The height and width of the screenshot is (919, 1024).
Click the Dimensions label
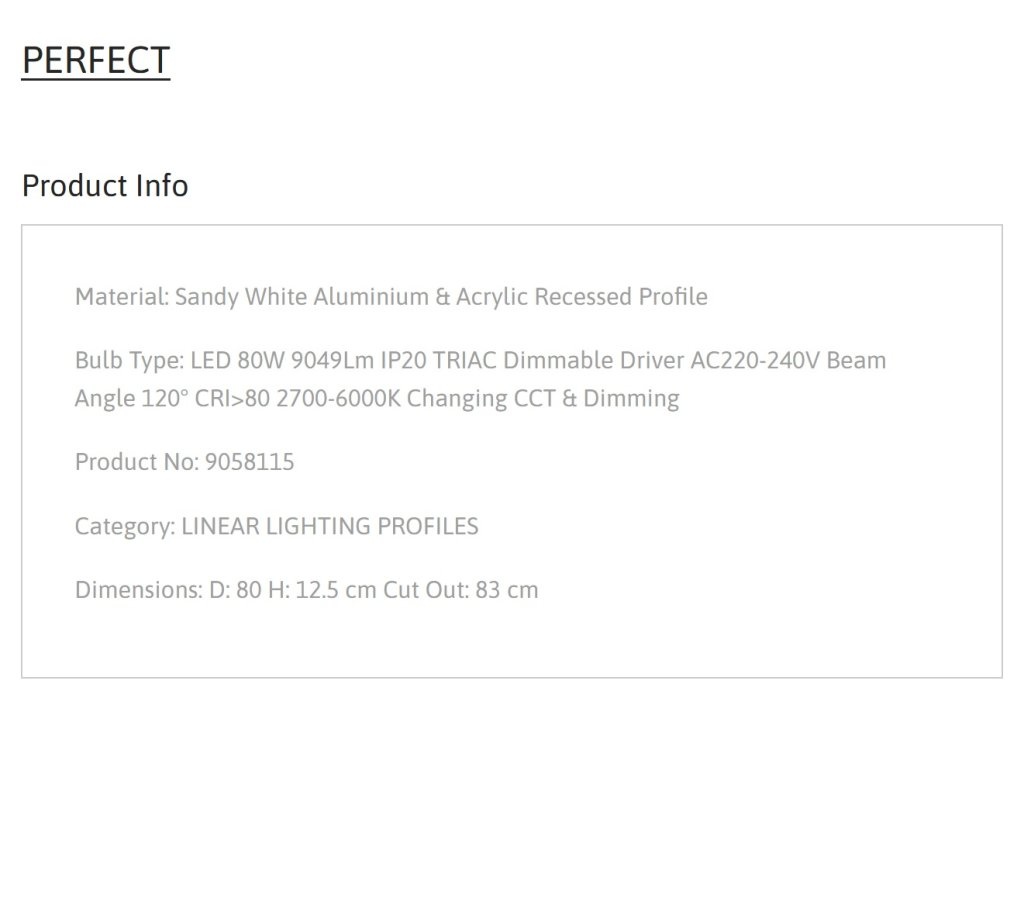click(139, 590)
